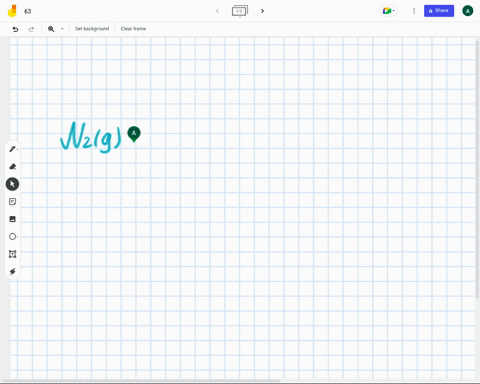Screen dimensions: 480x384
Task: Open the account avatar at top right
Action: click(467, 11)
